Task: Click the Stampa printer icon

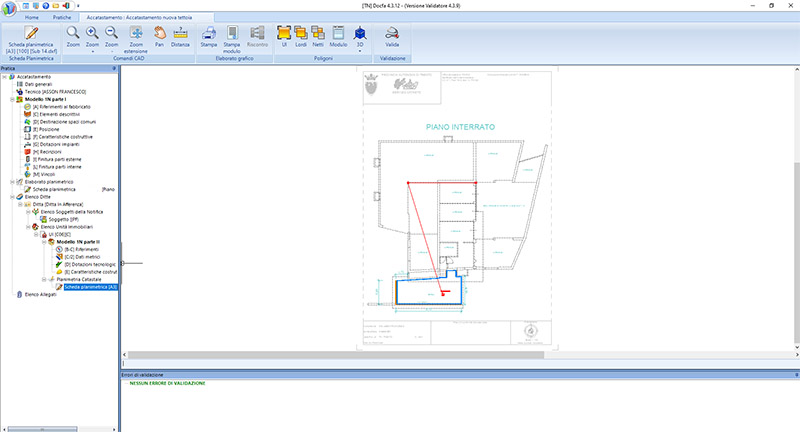Action: [208, 36]
